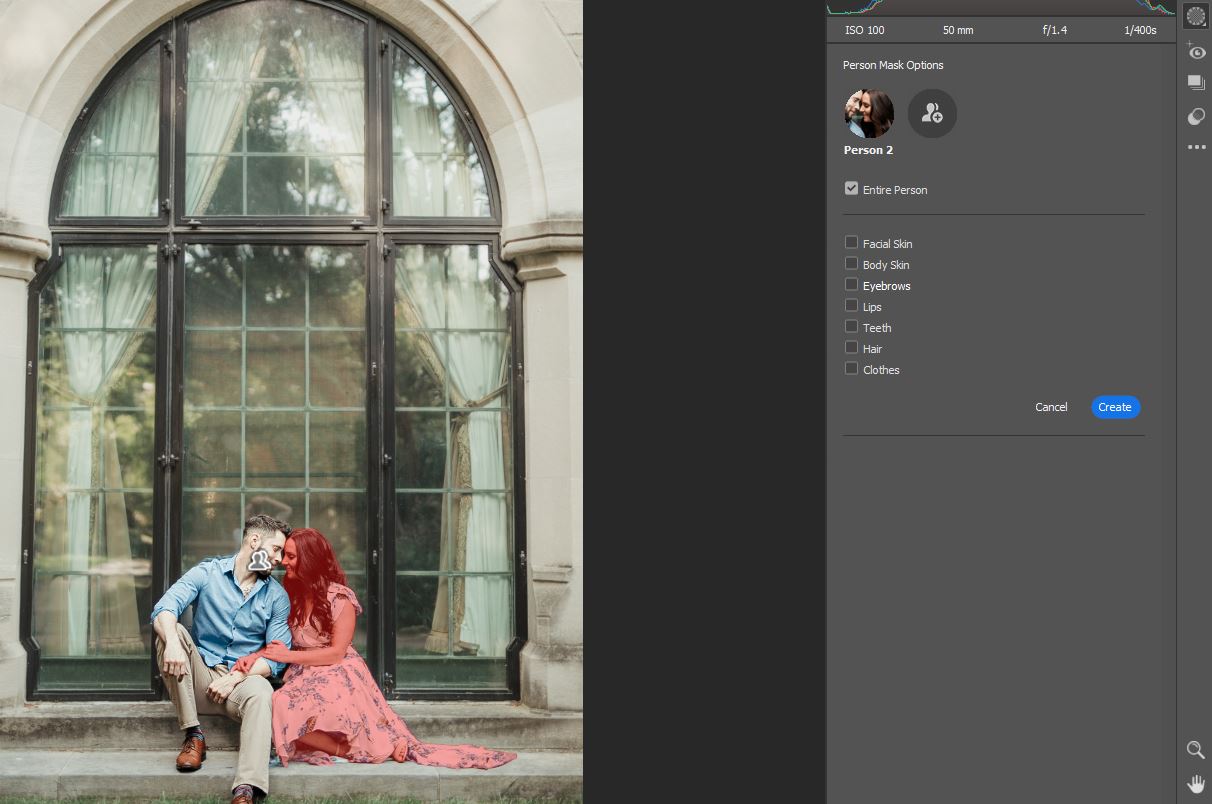This screenshot has width=1212, height=804.
Task: Select the Zoom magnifier tool
Action: tap(1195, 750)
